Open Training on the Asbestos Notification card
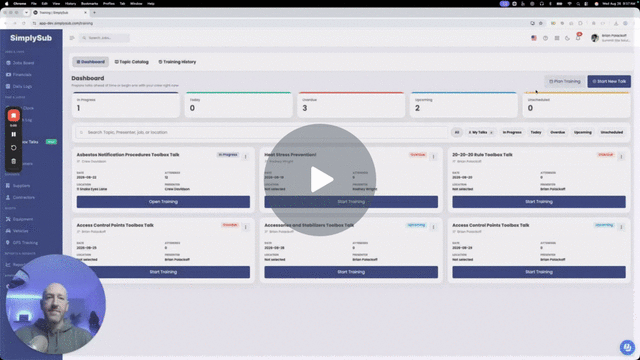Viewport: 640px width, 360px height. [163, 202]
